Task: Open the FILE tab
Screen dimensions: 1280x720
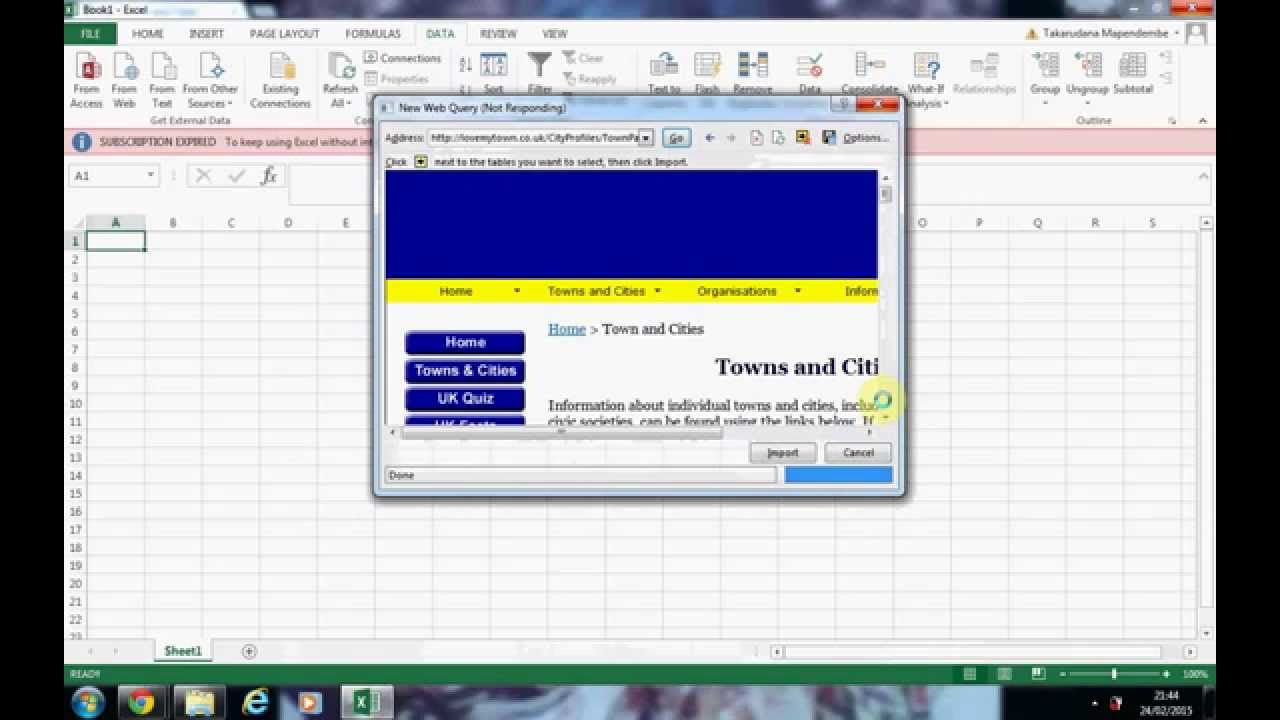Action: (90, 34)
